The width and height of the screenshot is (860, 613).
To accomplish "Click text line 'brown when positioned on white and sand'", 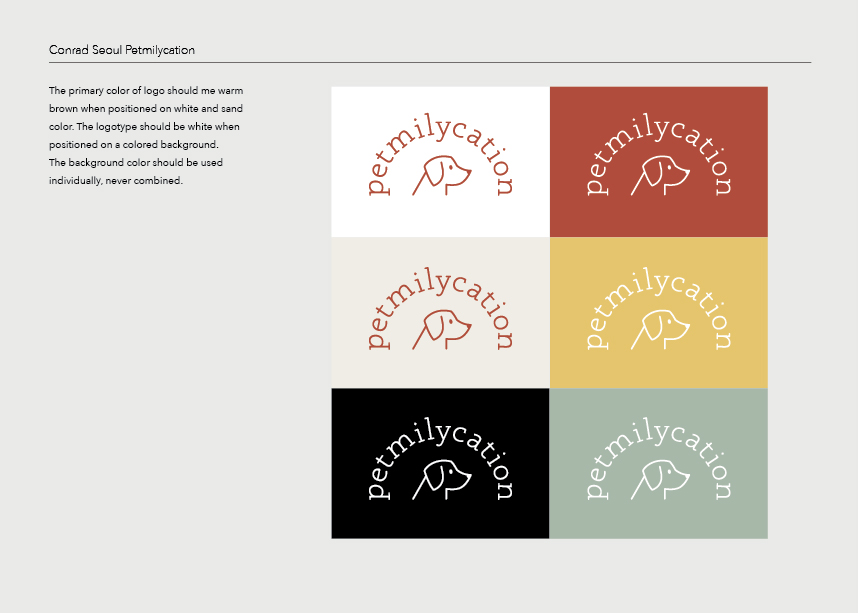I will tap(146, 109).
